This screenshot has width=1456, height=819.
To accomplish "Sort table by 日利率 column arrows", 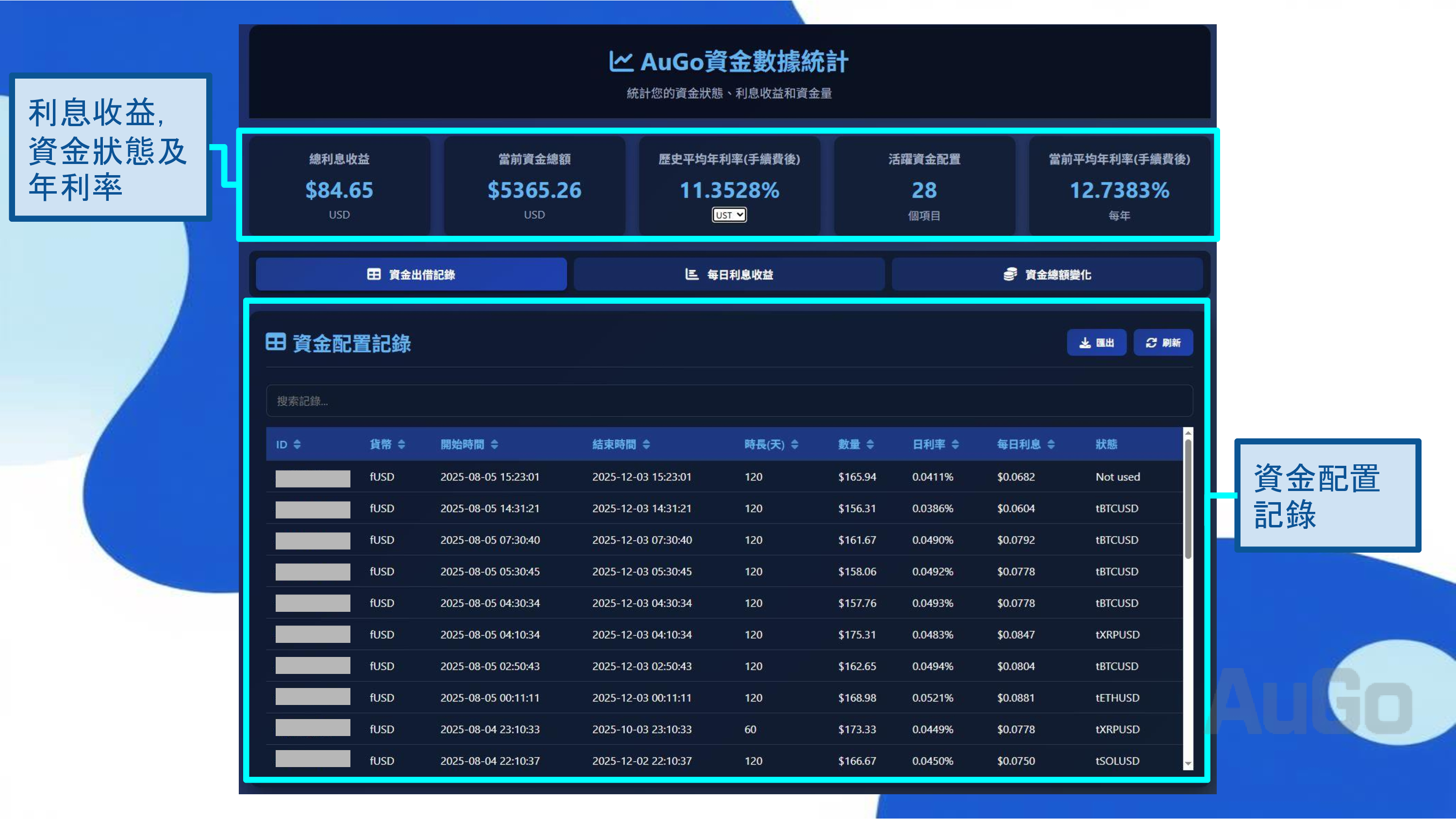I will pyautogui.click(x=955, y=445).
